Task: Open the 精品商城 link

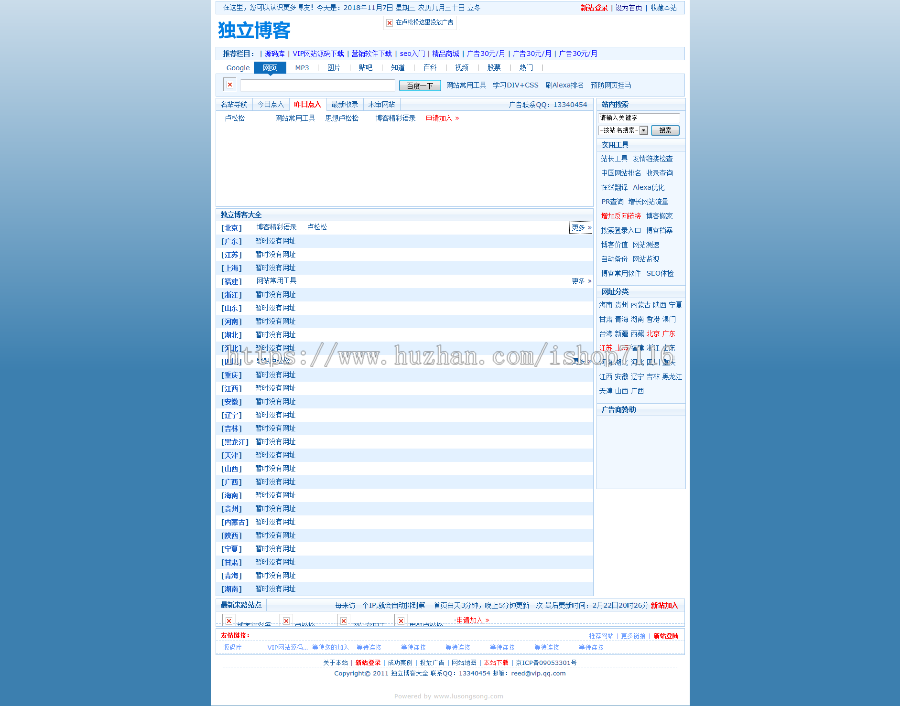Action: click(x=445, y=53)
